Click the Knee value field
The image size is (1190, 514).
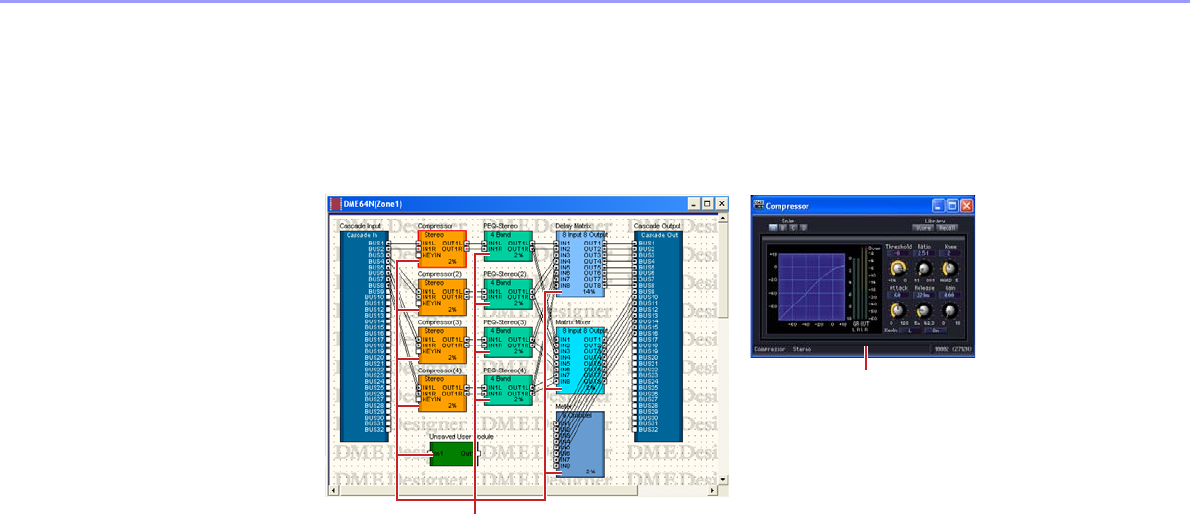pos(950,253)
